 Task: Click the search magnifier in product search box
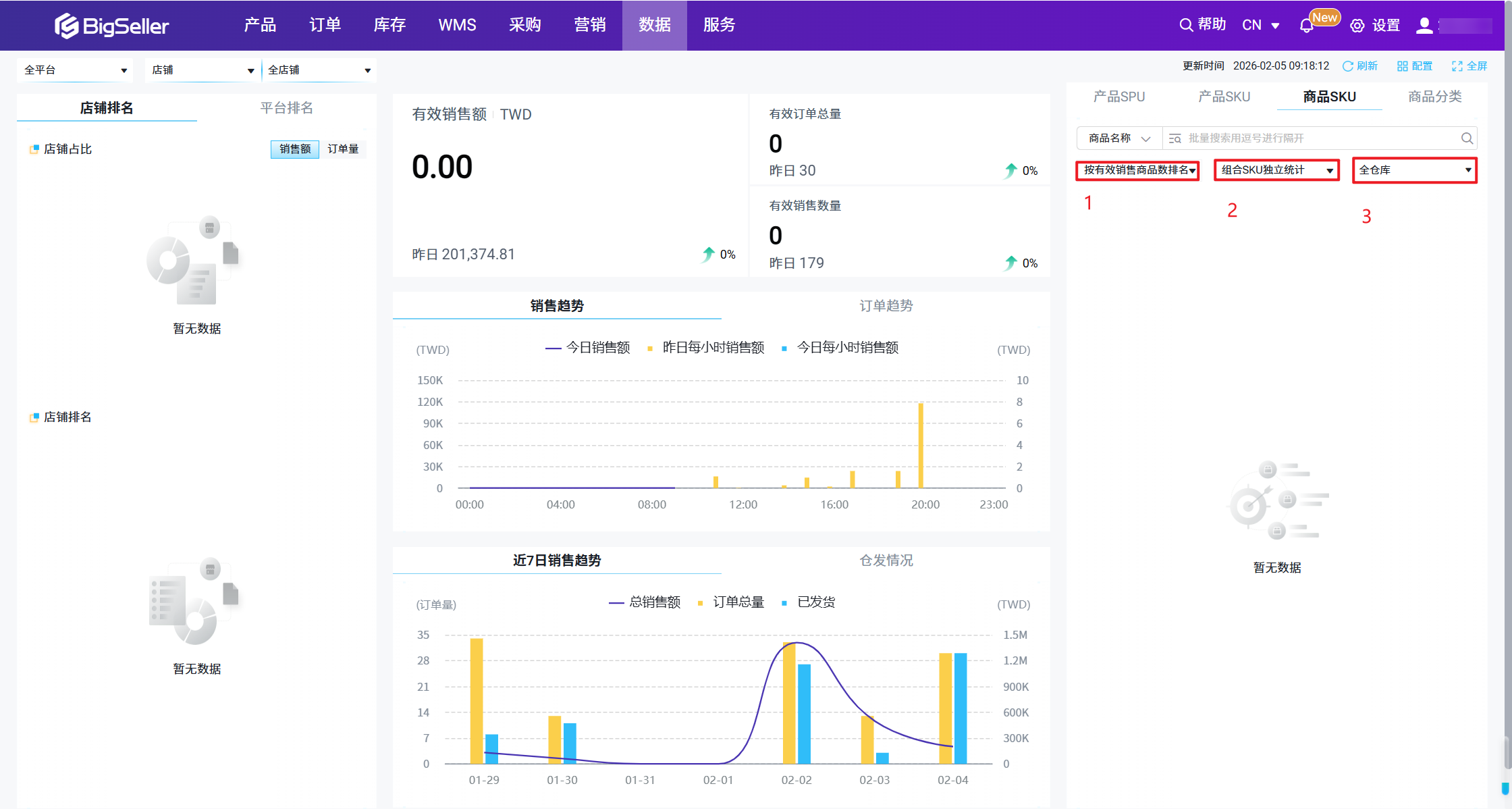[x=1467, y=138]
